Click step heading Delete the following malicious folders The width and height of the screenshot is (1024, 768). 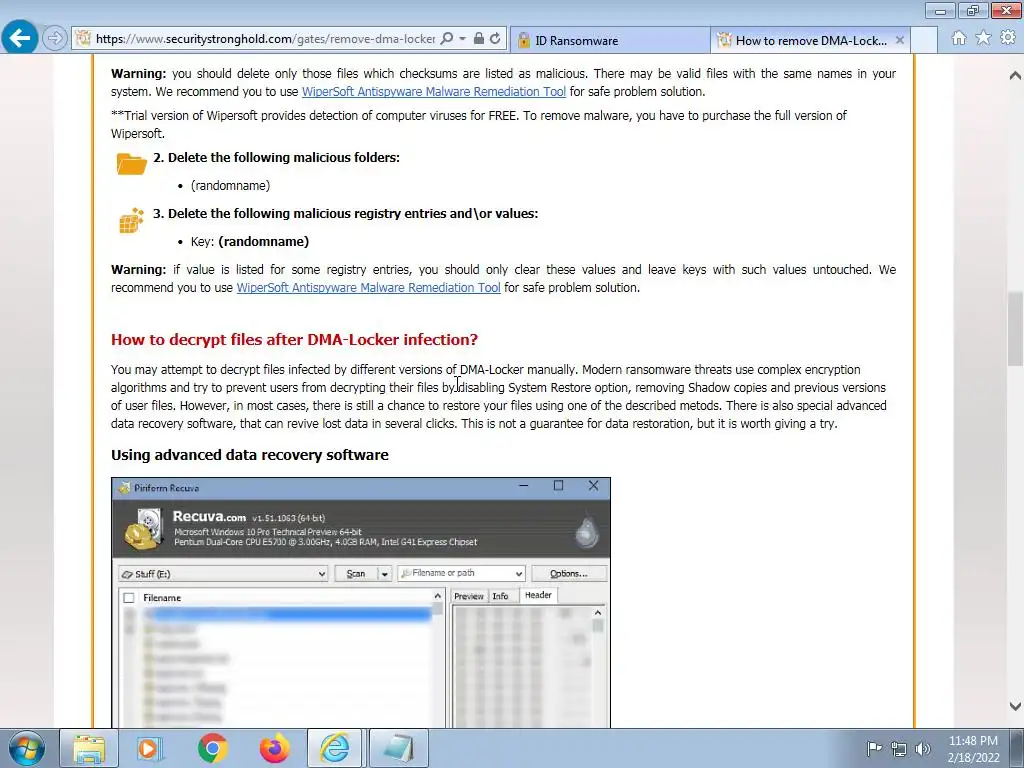[x=276, y=157]
